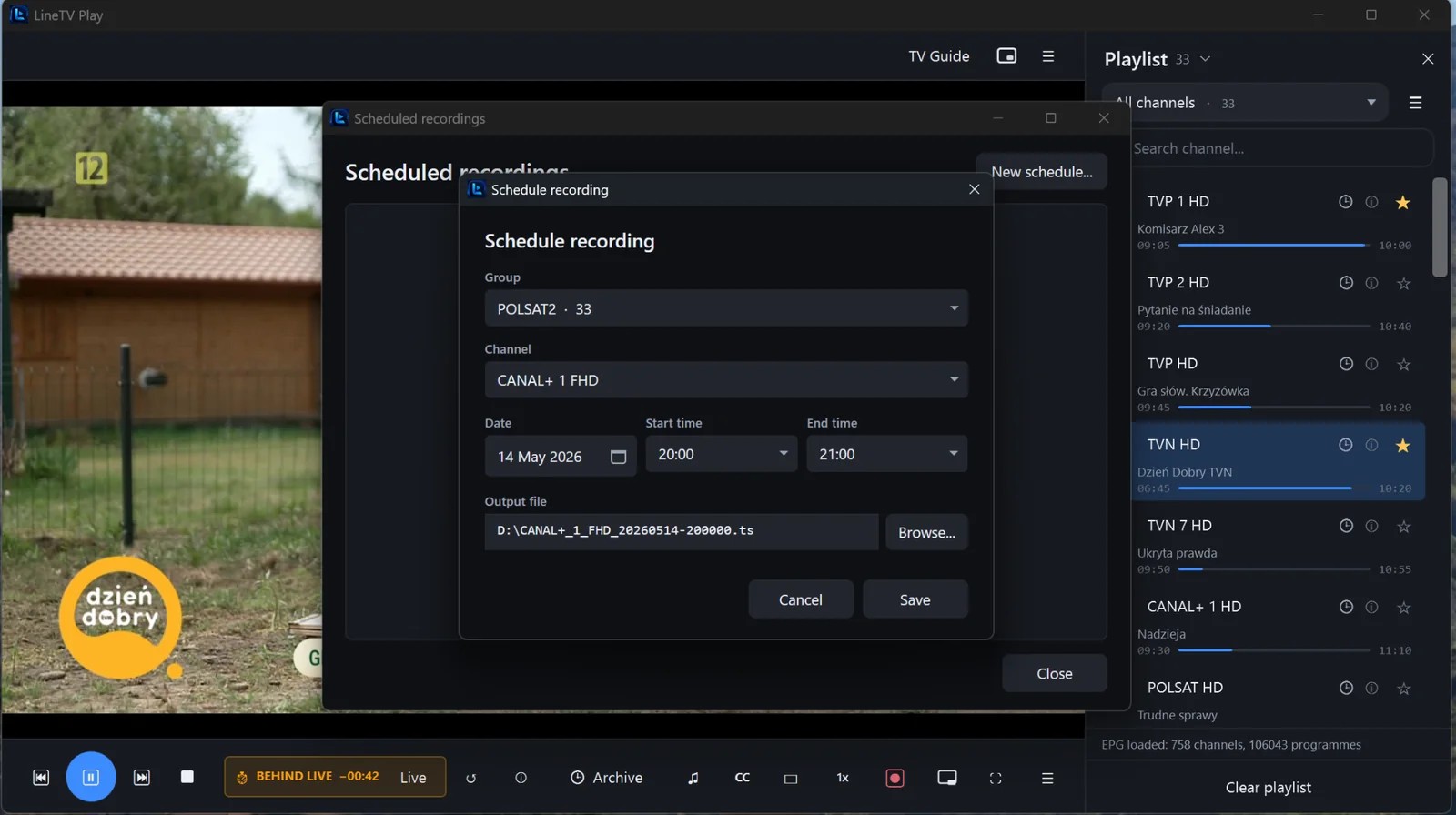1456x815 pixels.
Task: Maximize the Scheduled recordings window
Action: 1051,118
